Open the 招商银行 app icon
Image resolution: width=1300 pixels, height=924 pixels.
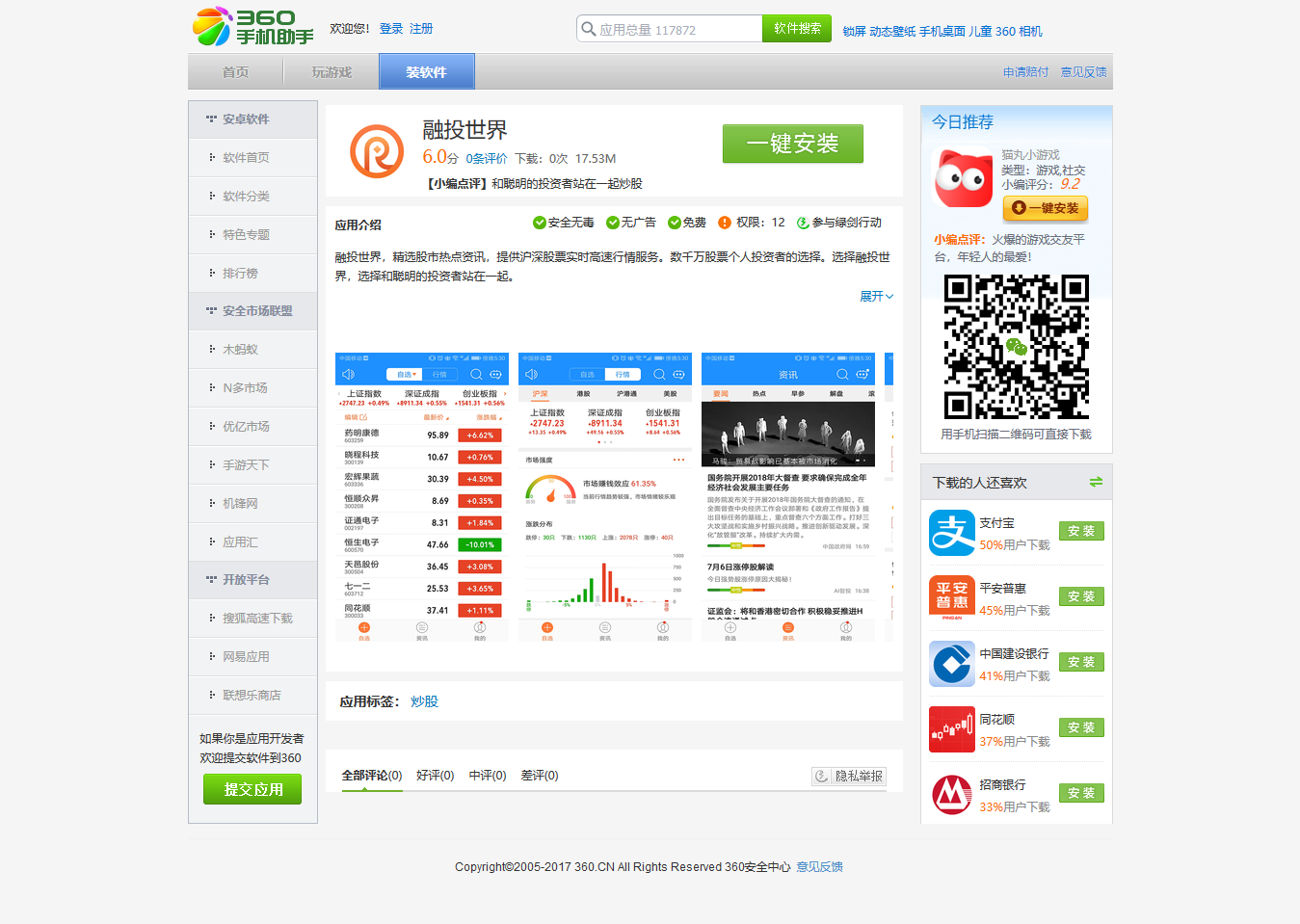[x=952, y=795]
